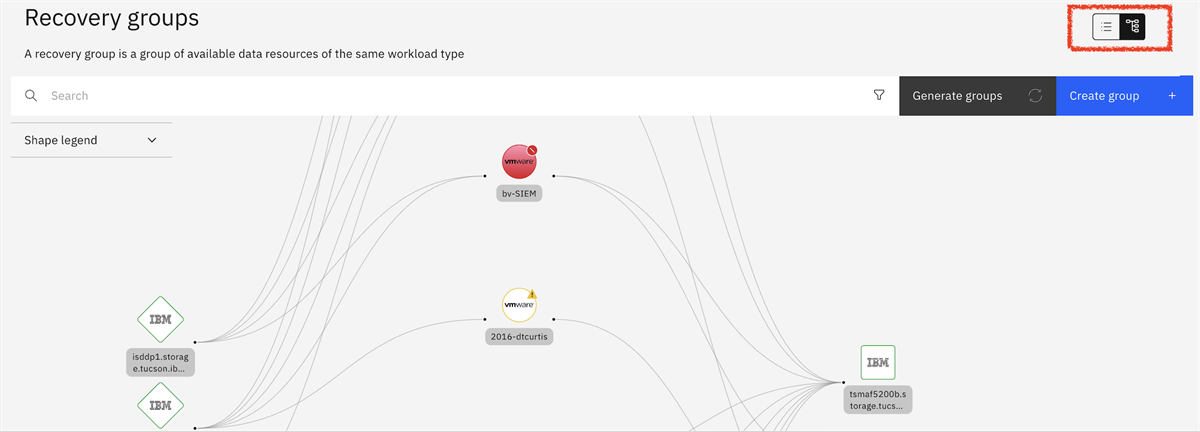Image resolution: width=1200 pixels, height=432 pixels.
Task: Click the Create group button
Action: point(1124,96)
